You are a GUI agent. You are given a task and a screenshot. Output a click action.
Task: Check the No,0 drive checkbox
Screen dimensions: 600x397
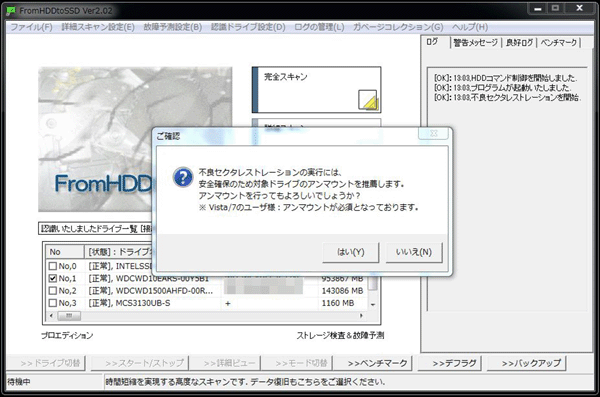pyautogui.click(x=53, y=266)
